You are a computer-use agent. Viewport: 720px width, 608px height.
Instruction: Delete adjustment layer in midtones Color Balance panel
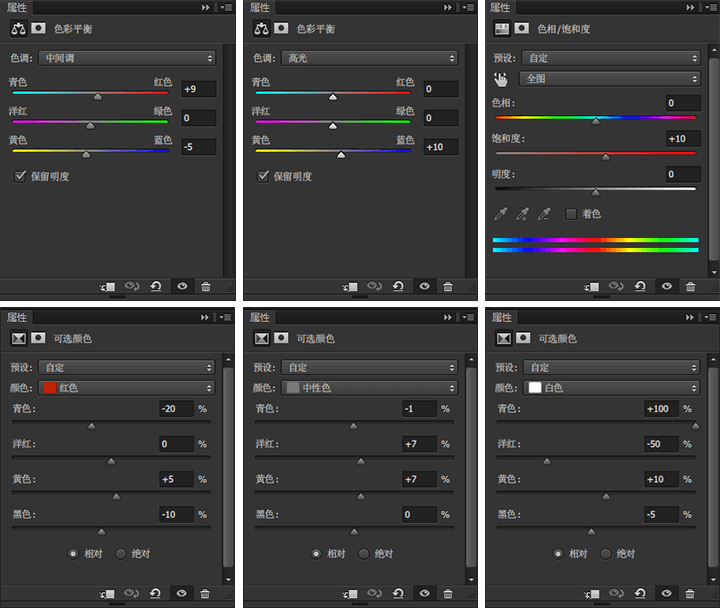[x=206, y=287]
